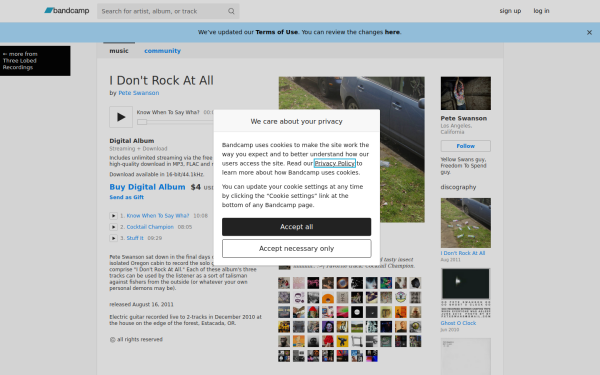The image size is (600, 375).
Task: Open the Stuff It track link
Action: click(135, 238)
